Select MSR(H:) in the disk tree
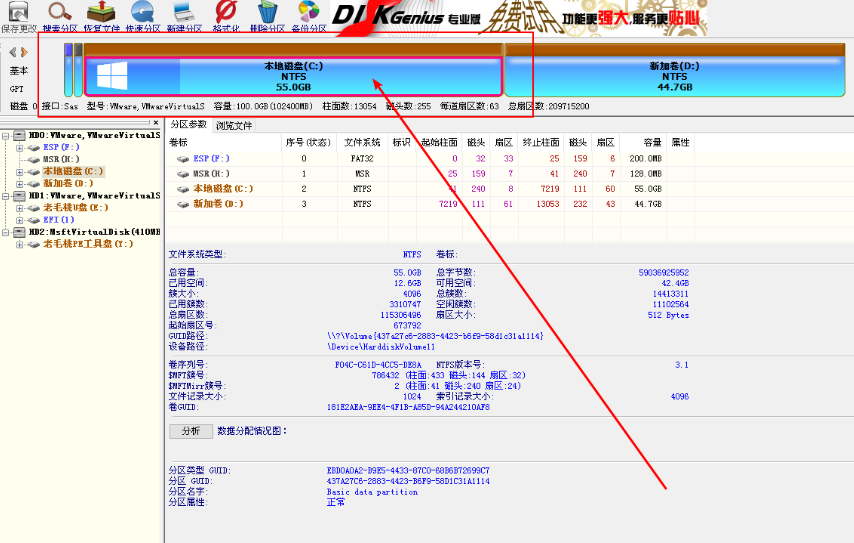The width and height of the screenshot is (854, 543). 62,159
